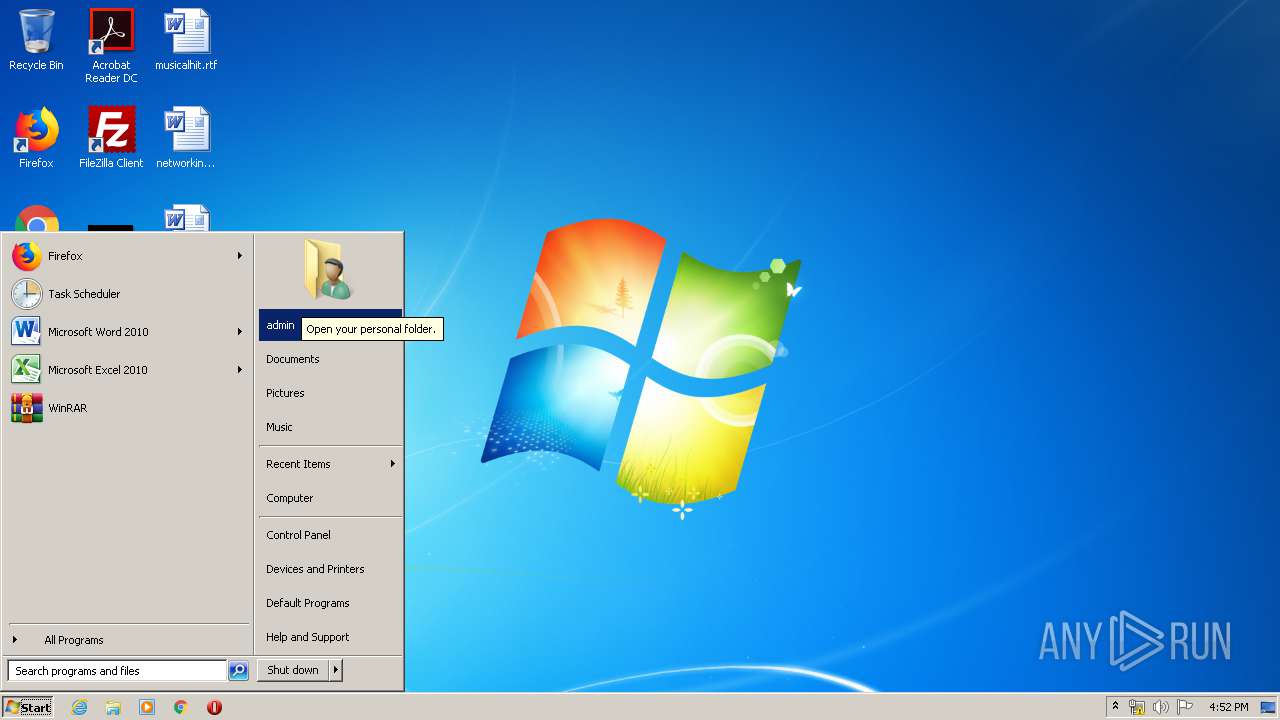Image resolution: width=1280 pixels, height=720 pixels.
Task: Open Computer from Start menu
Action: (x=330, y=499)
